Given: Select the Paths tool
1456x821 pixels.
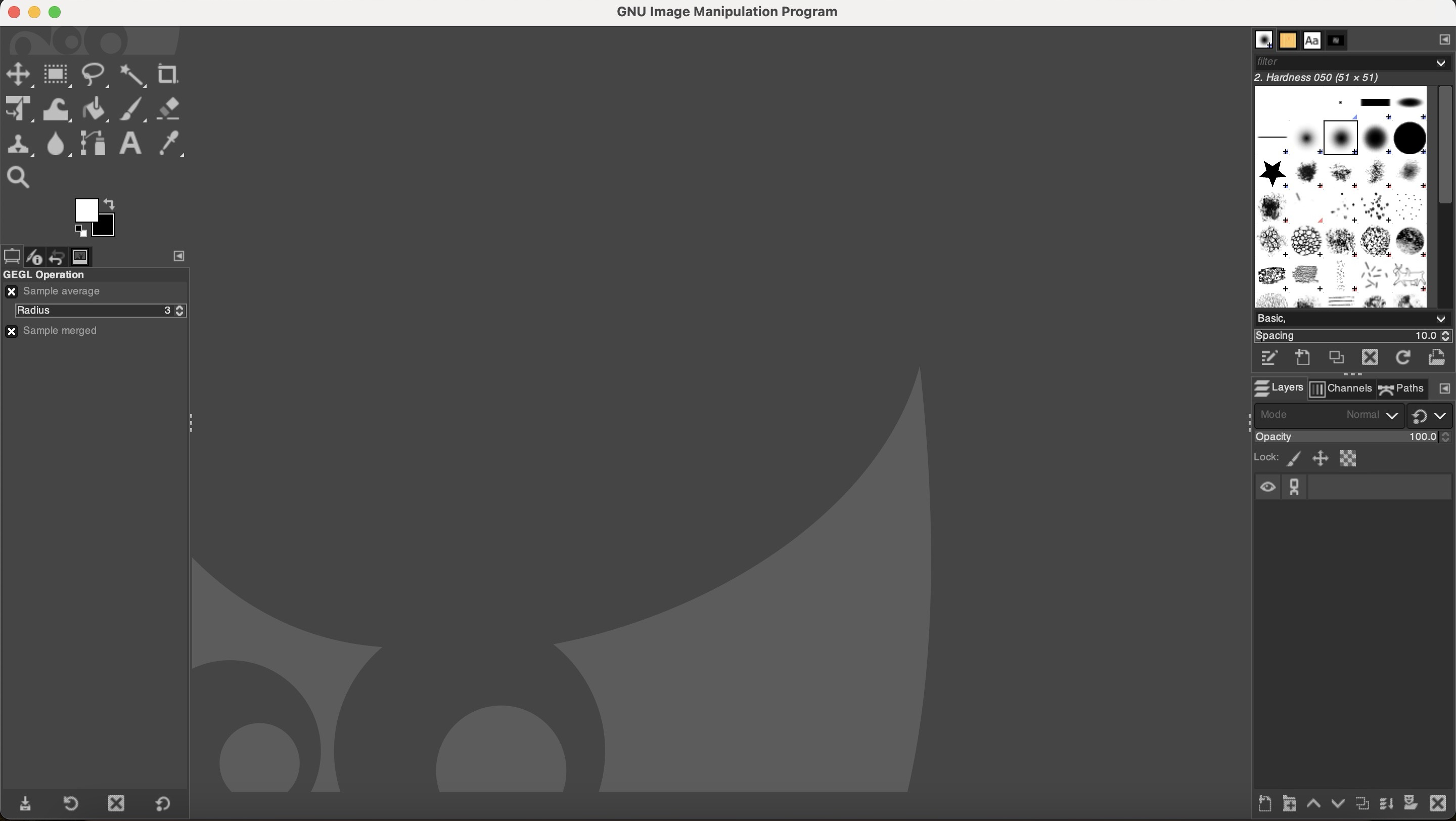Looking at the screenshot, I should coord(93,143).
